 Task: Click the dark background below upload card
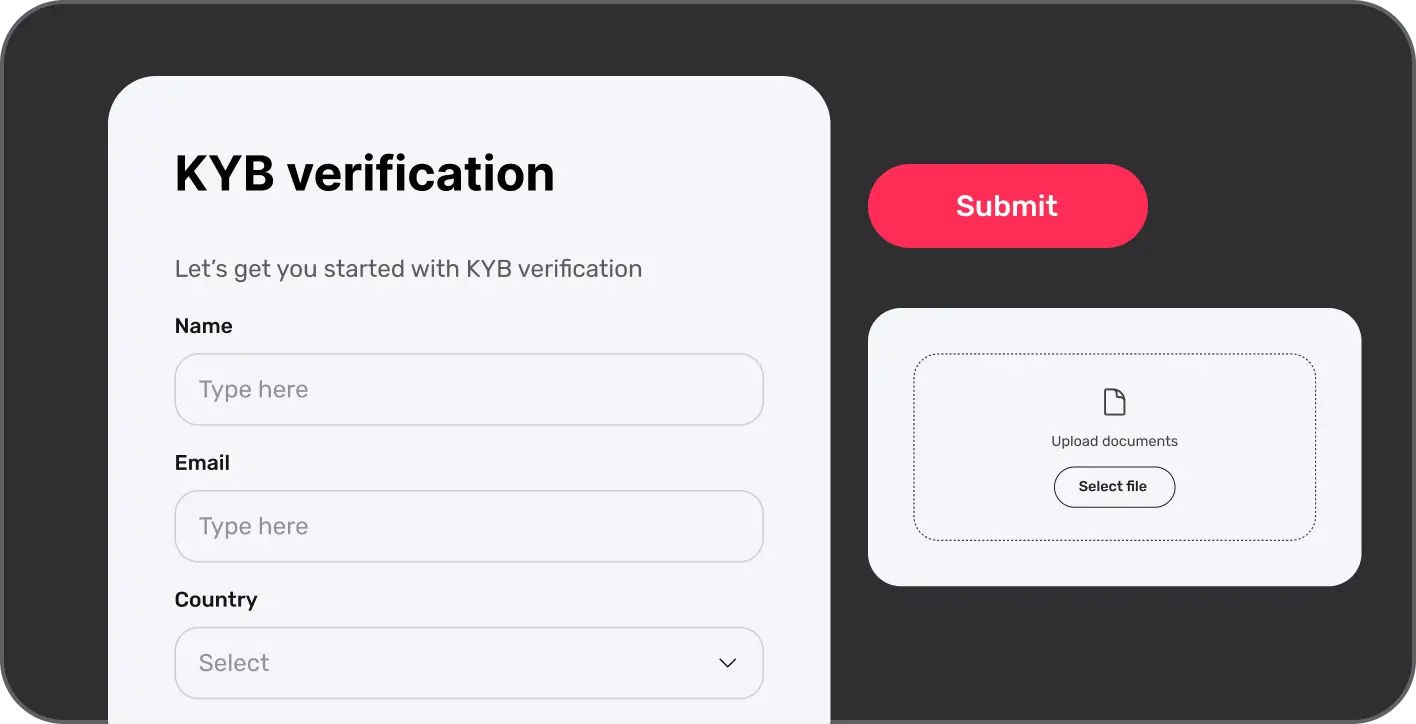pos(1114,650)
